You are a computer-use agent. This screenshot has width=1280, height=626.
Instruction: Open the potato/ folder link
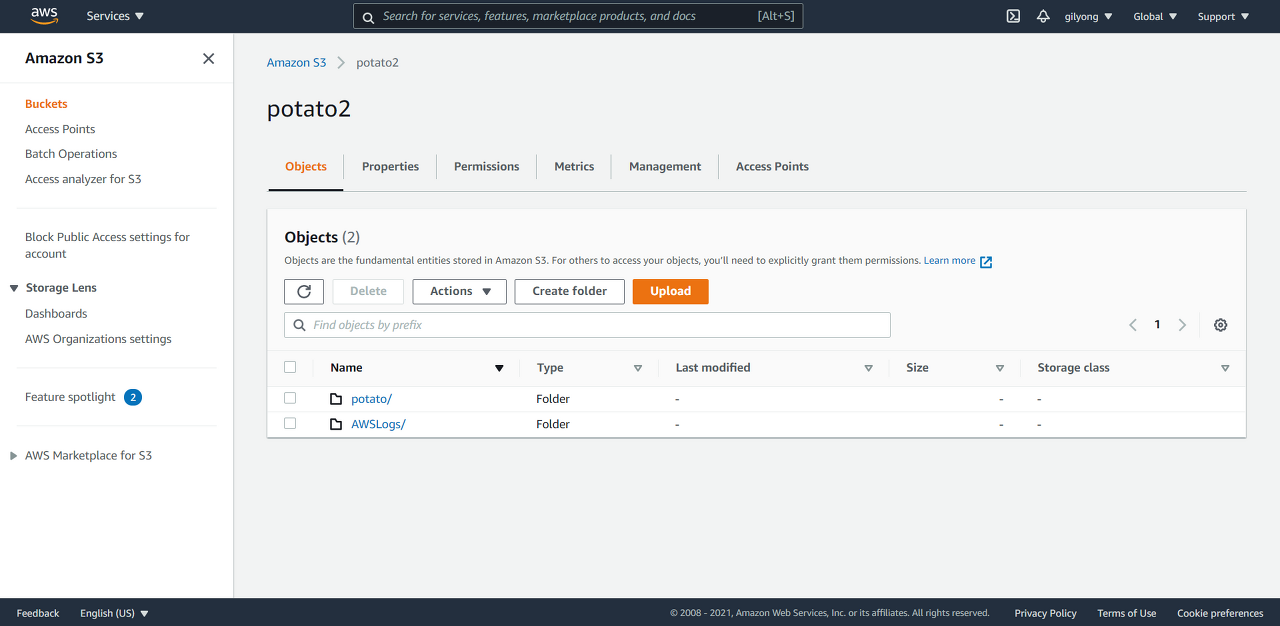click(x=371, y=399)
